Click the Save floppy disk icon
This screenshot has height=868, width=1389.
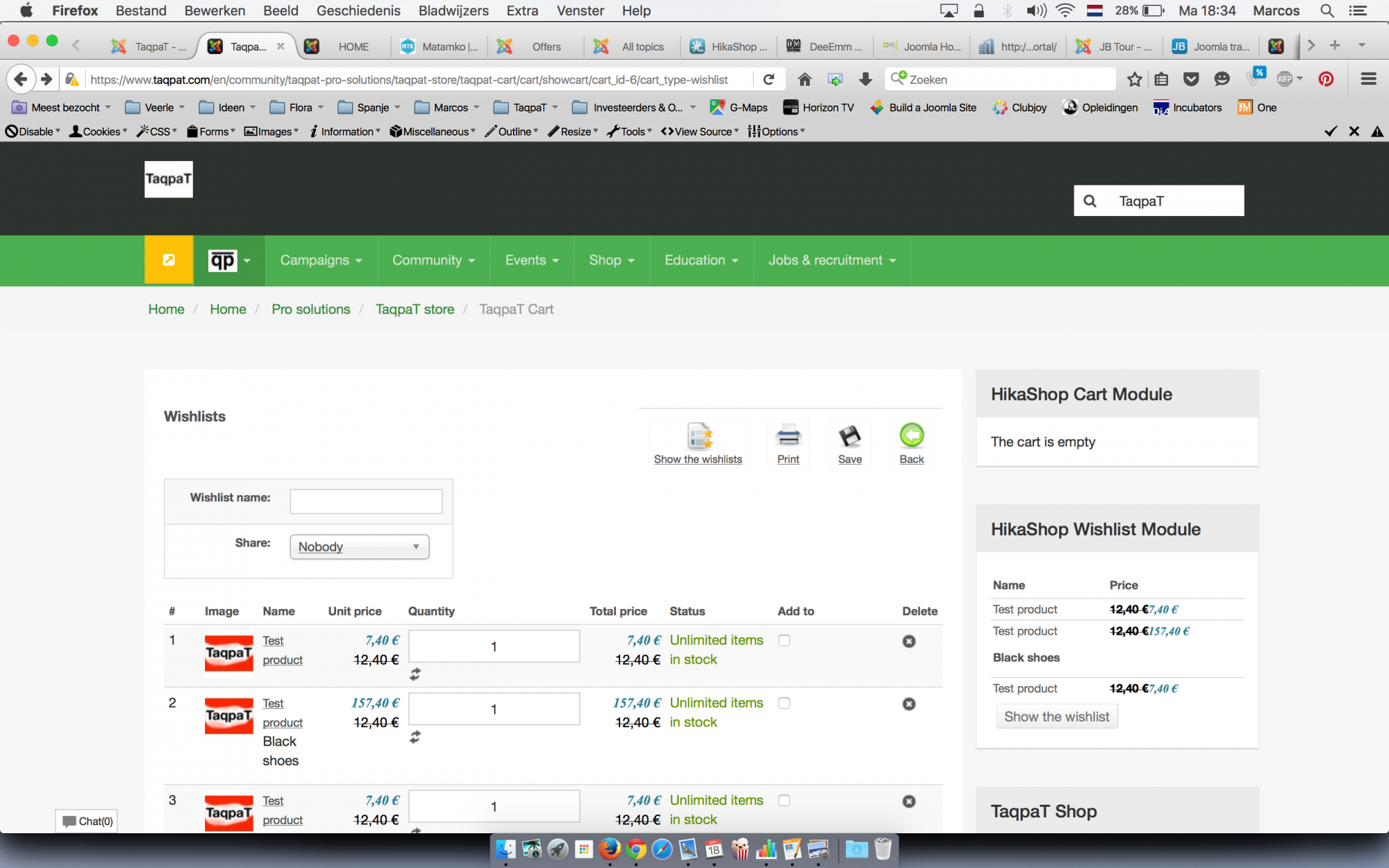(x=849, y=437)
